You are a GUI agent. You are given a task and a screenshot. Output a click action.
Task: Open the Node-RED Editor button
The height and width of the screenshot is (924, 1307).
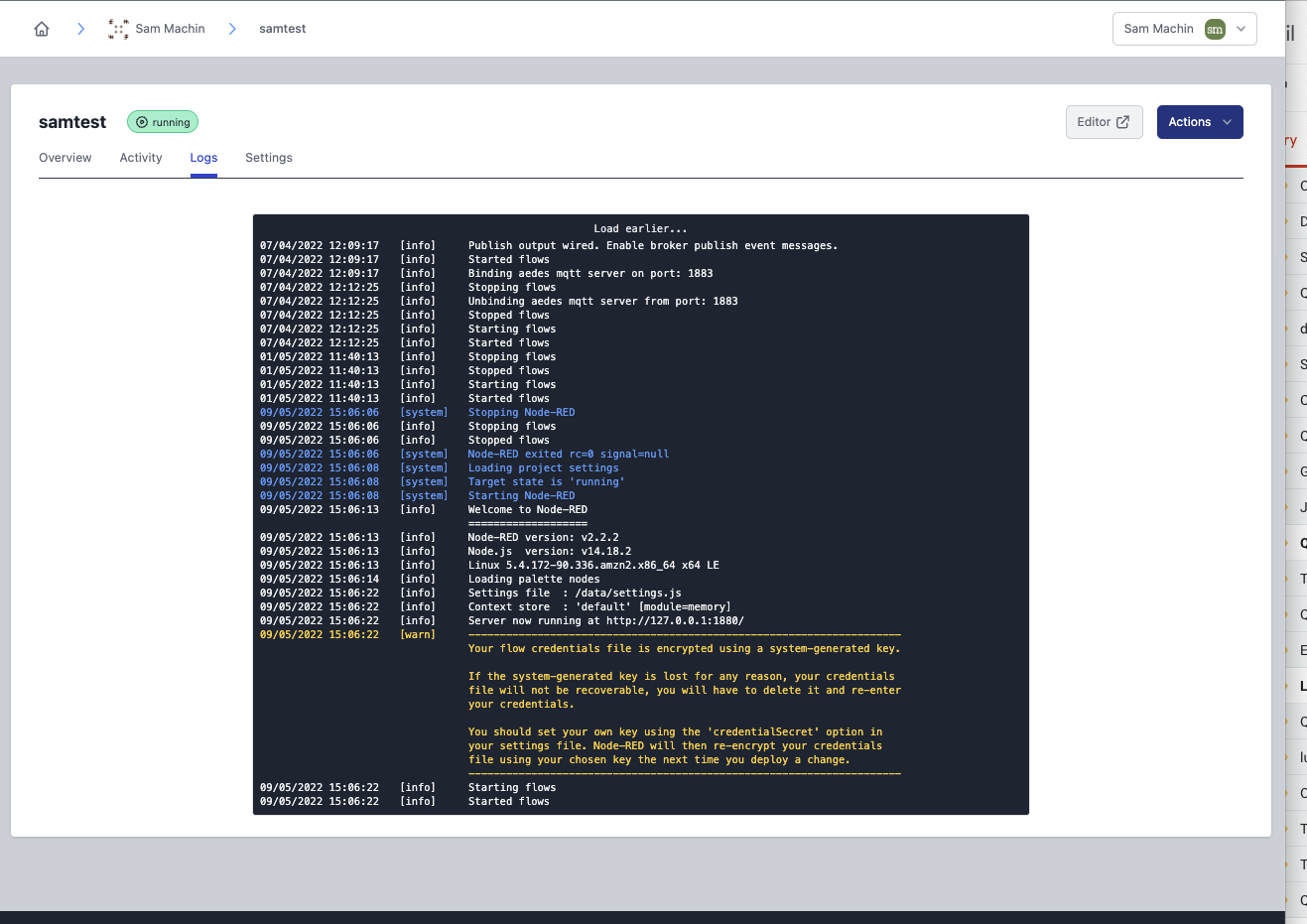point(1104,121)
